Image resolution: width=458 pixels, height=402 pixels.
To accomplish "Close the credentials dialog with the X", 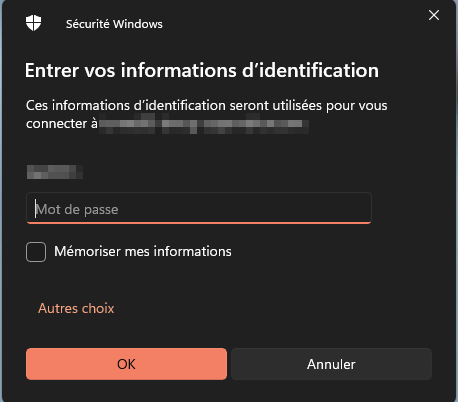I will click(x=434, y=15).
